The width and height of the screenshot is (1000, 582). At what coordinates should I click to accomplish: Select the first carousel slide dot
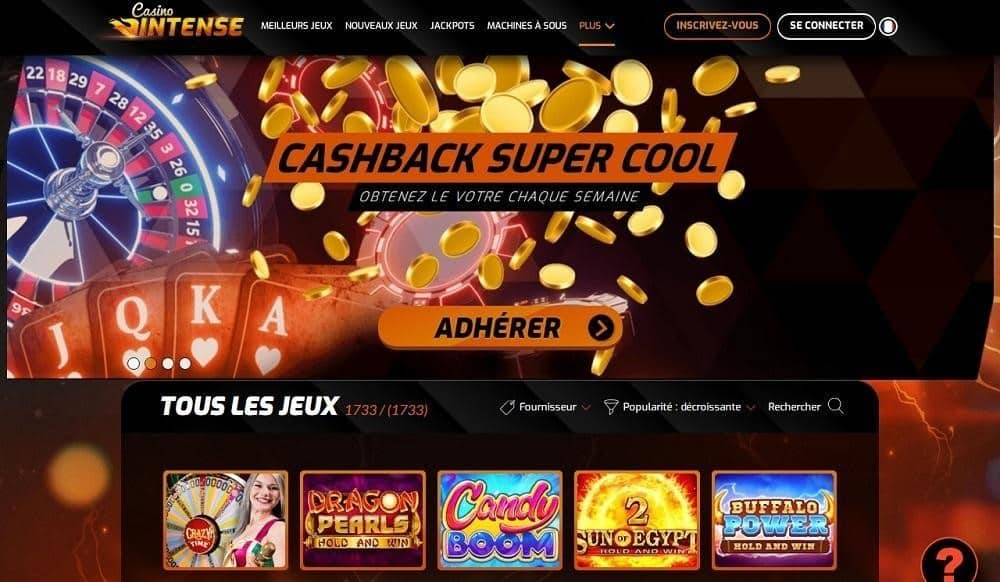point(133,363)
